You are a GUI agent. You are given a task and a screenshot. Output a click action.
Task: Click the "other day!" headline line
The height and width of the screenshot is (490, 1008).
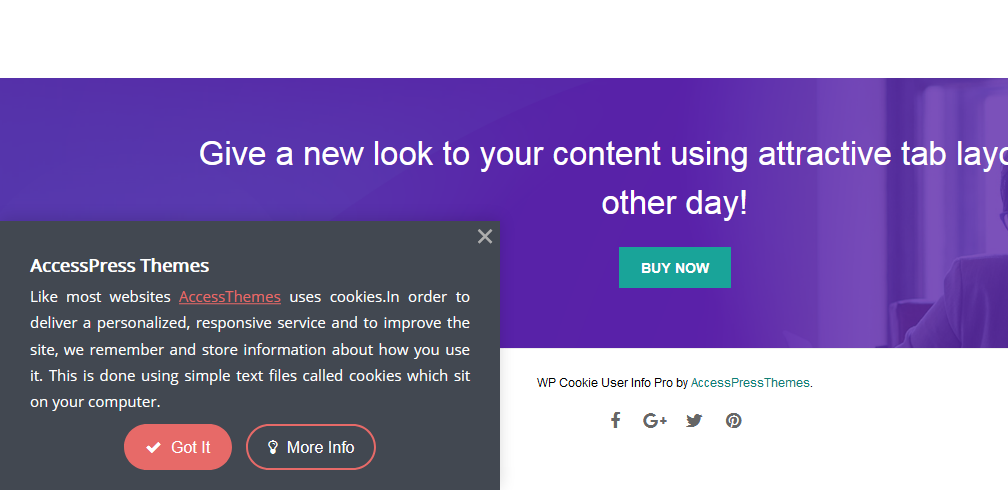pos(674,203)
